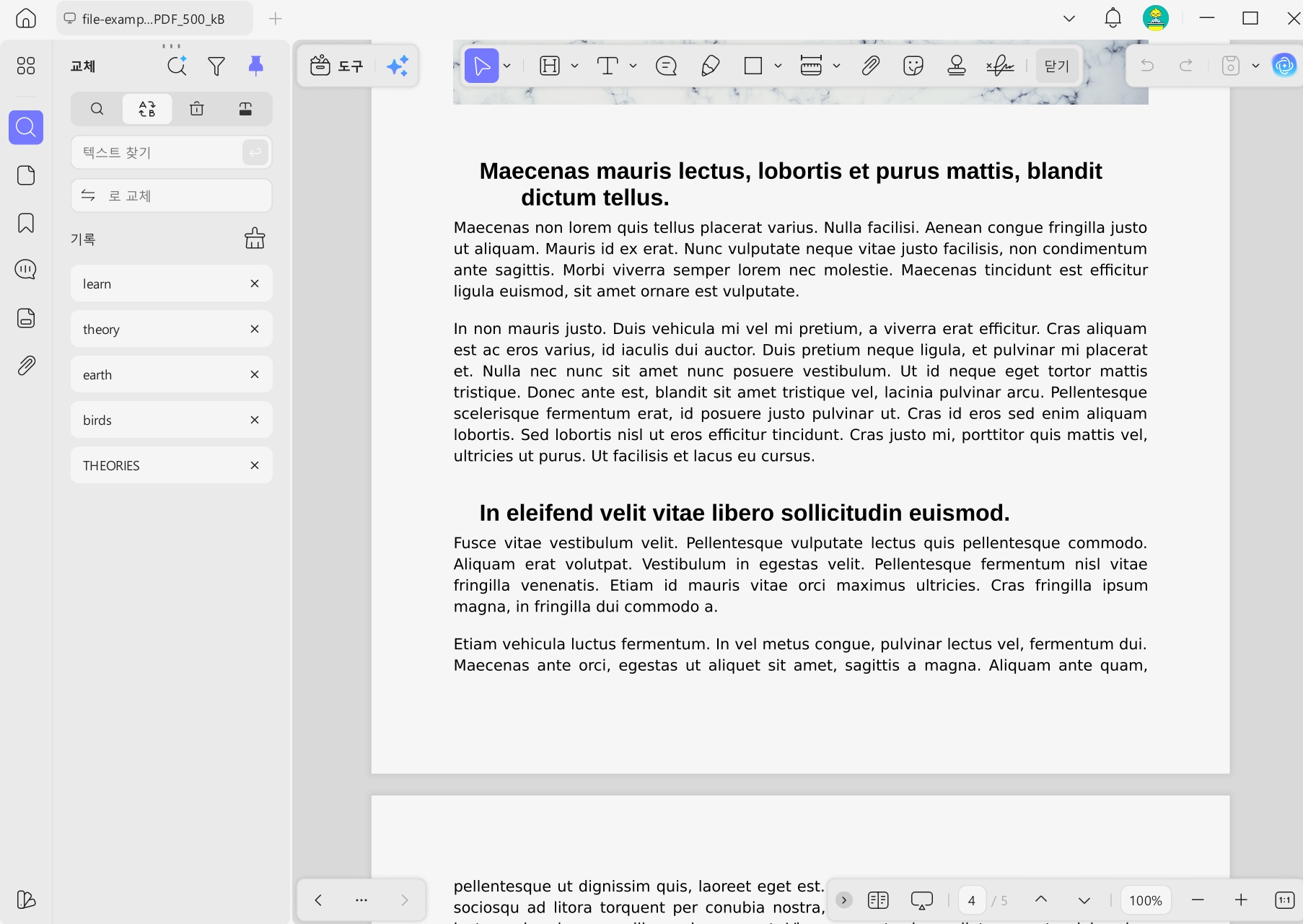
Task: Start AI search with sparkle magnifier icon
Action: tap(177, 66)
